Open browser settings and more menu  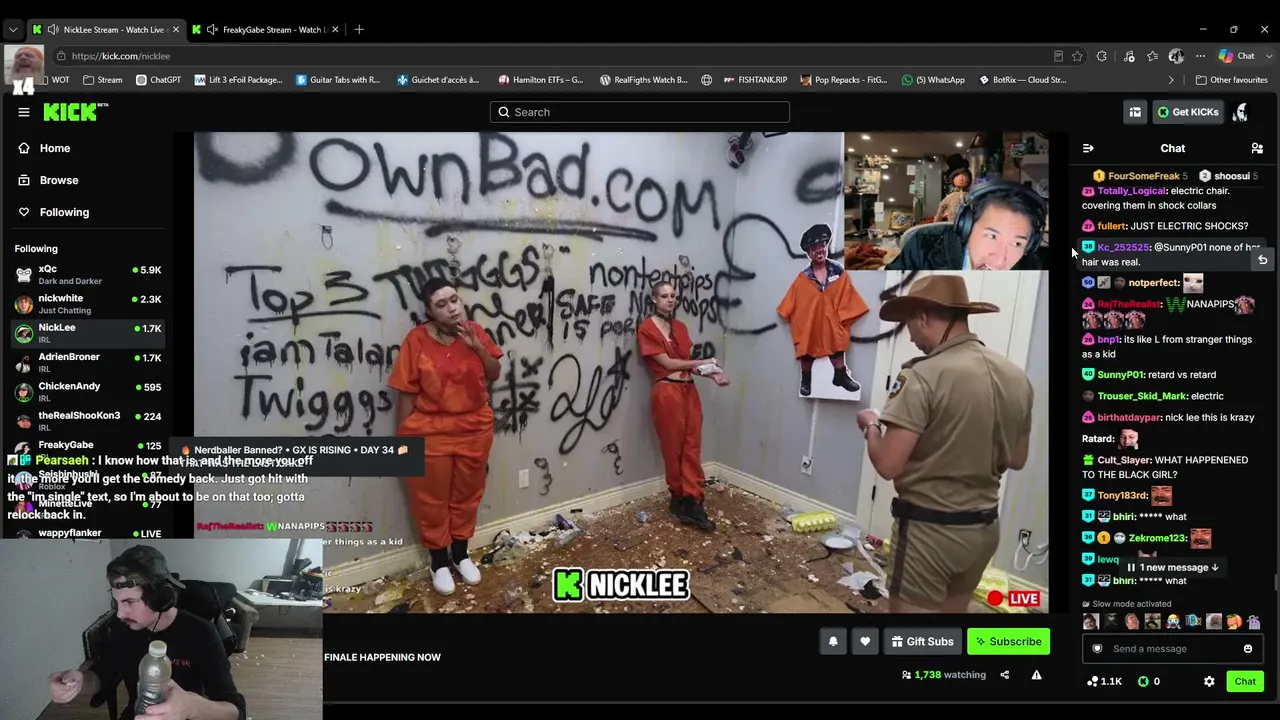pos(1200,56)
